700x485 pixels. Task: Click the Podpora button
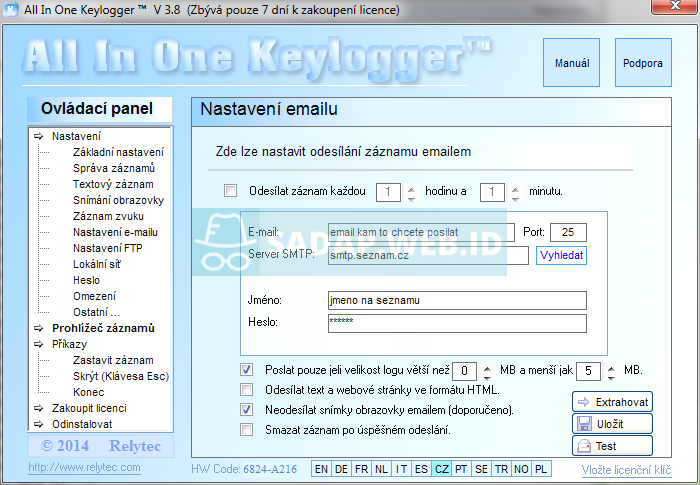(x=643, y=63)
